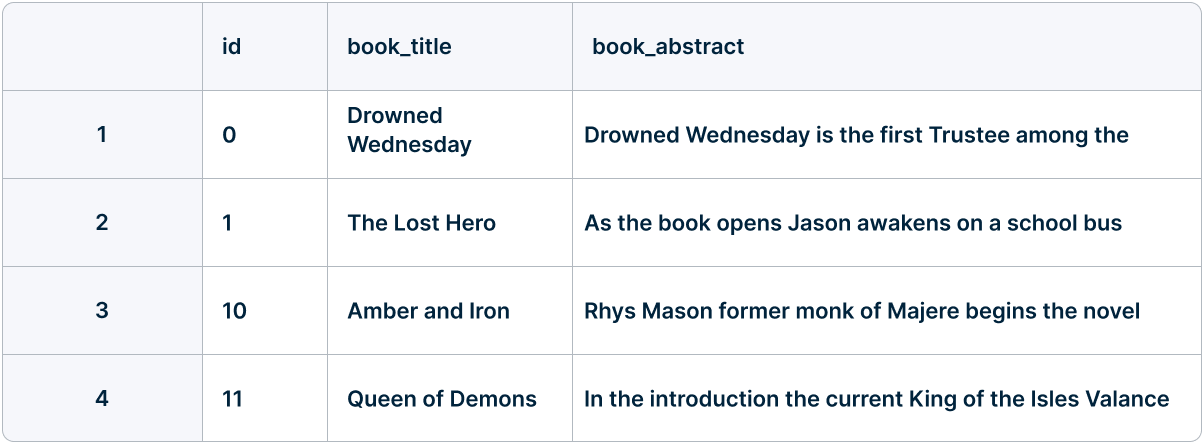This screenshot has width=1204, height=444.
Task: Select row number 2
Action: pyautogui.click(x=102, y=223)
